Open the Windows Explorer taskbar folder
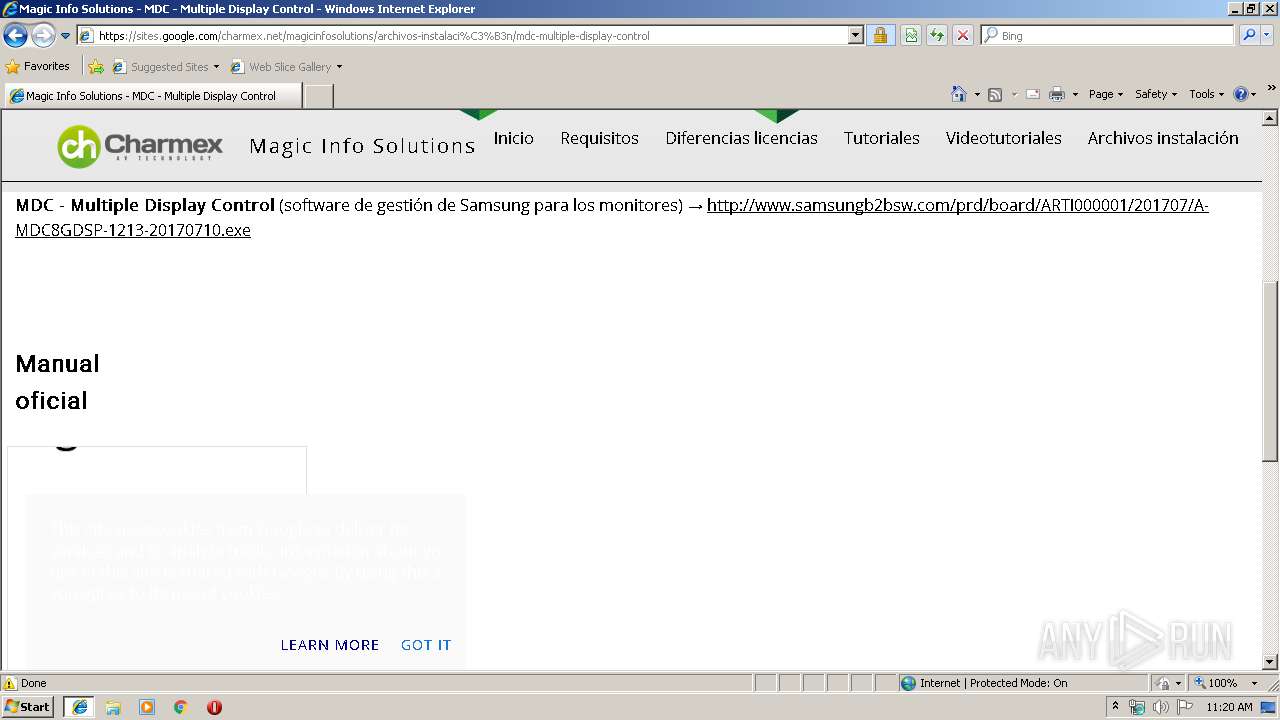The height and width of the screenshot is (720, 1280). point(113,707)
